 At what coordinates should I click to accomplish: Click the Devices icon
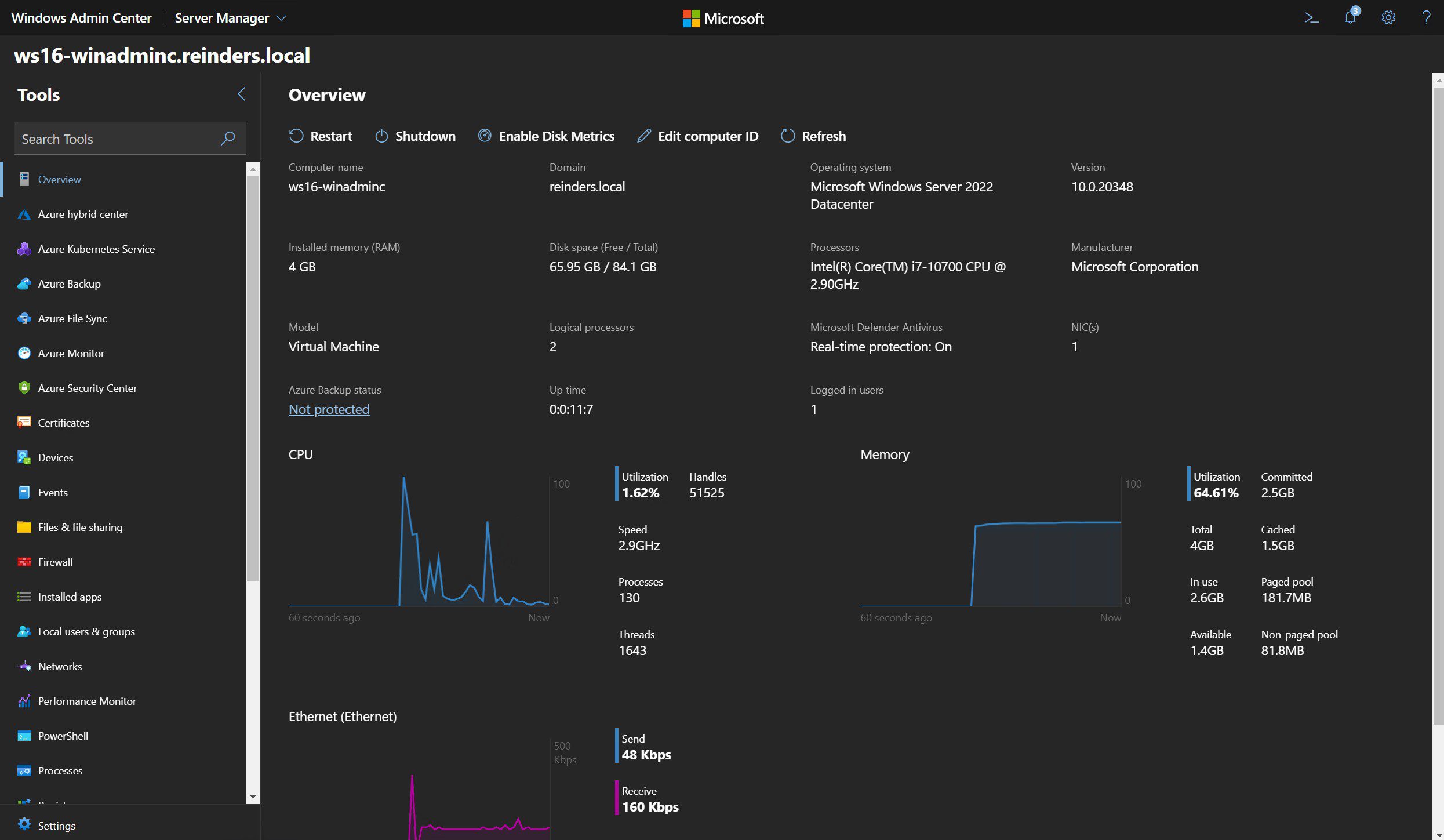point(24,457)
